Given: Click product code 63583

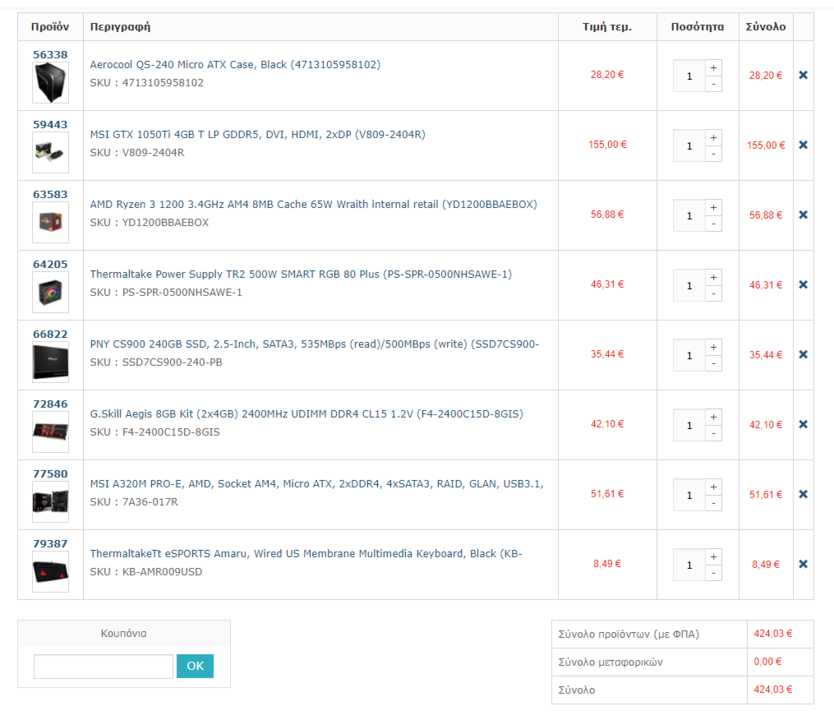Looking at the screenshot, I should click(x=51, y=195).
